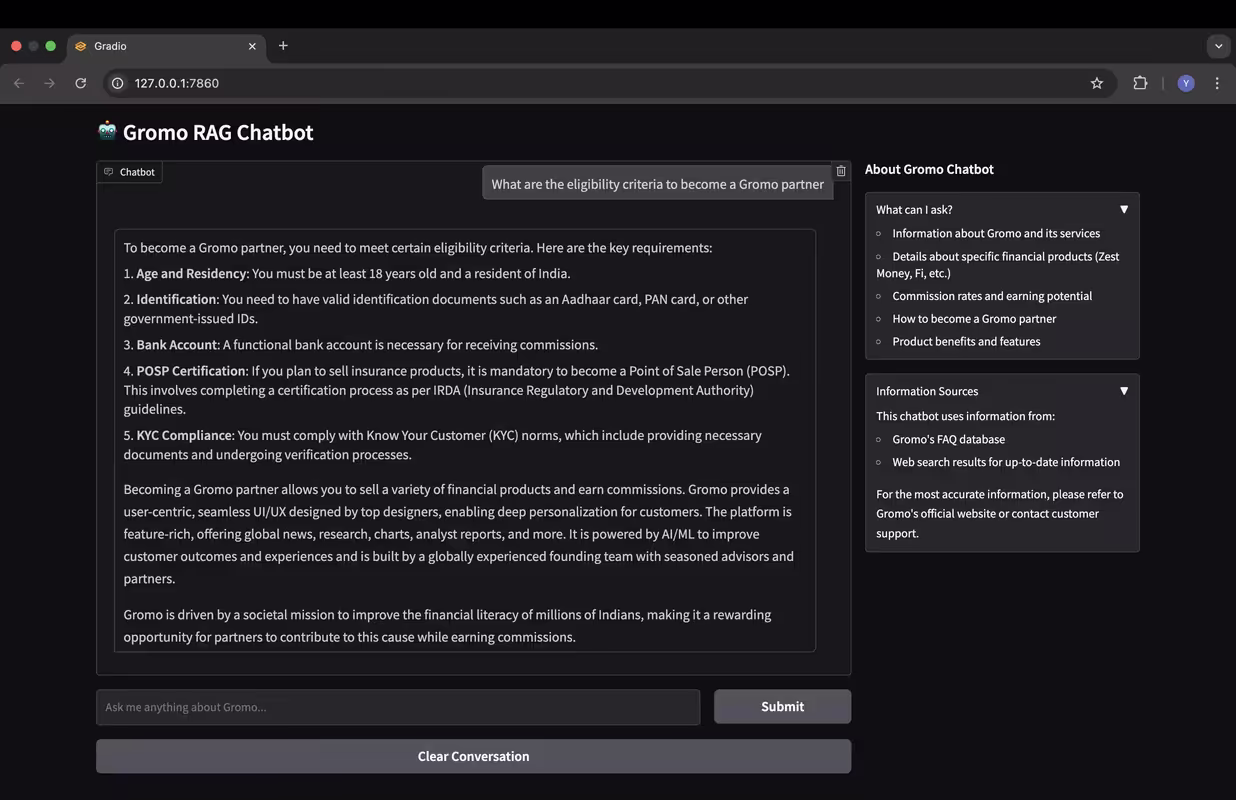The height and width of the screenshot is (800, 1236).
Task: Click 'Product benefits and features' item
Action: [x=966, y=342]
